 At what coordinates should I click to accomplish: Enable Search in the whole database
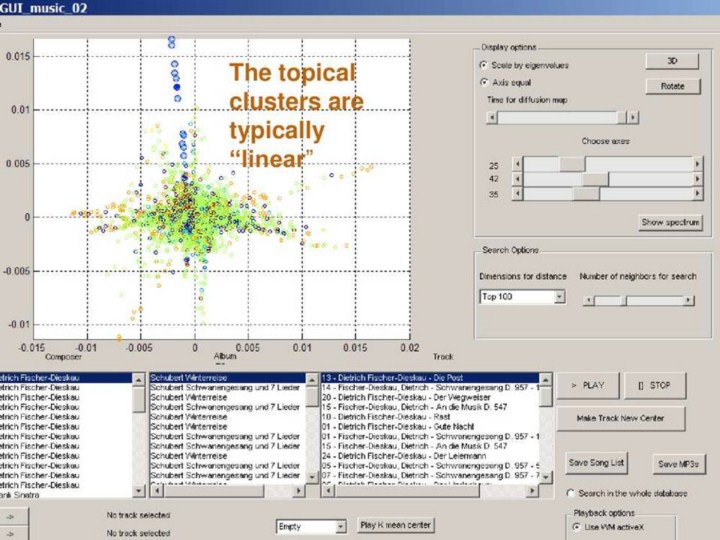[570, 494]
